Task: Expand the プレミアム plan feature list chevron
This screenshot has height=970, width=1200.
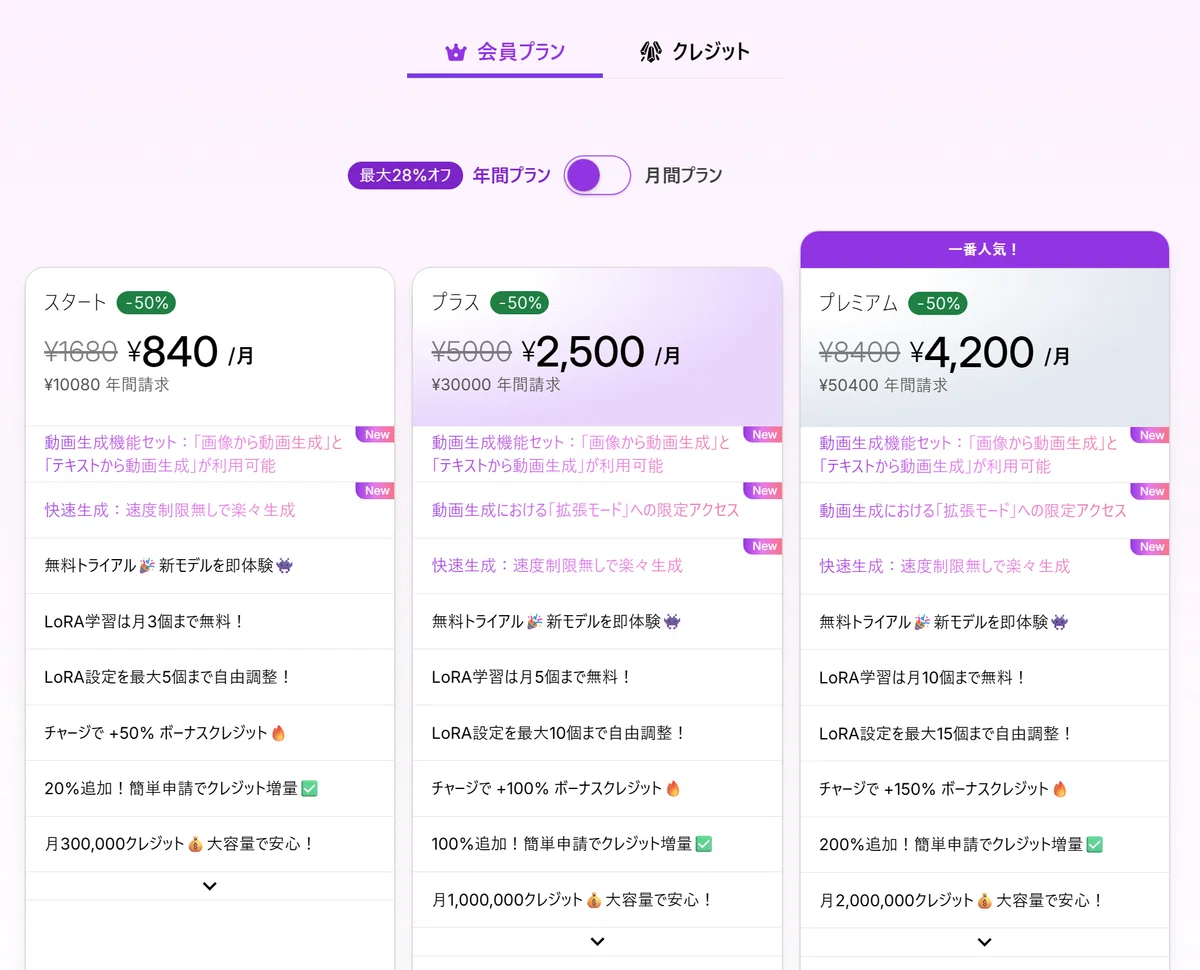Action: [984, 942]
